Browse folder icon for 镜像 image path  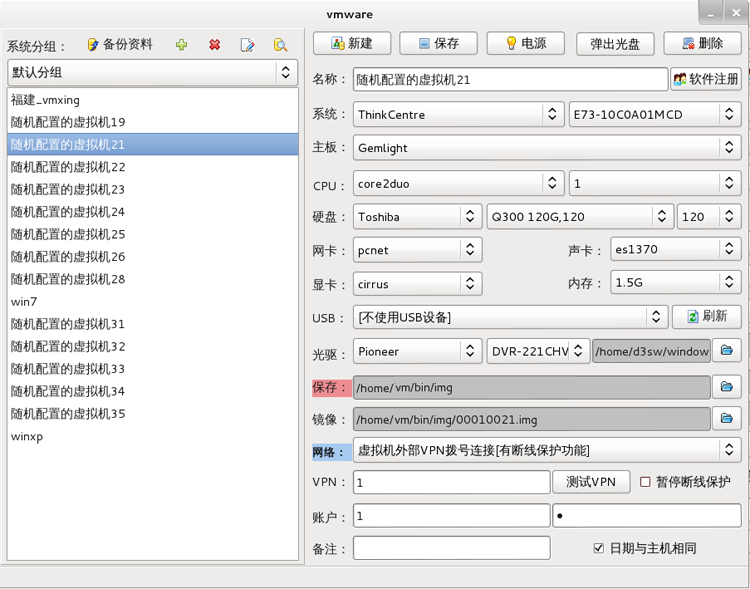point(727,419)
